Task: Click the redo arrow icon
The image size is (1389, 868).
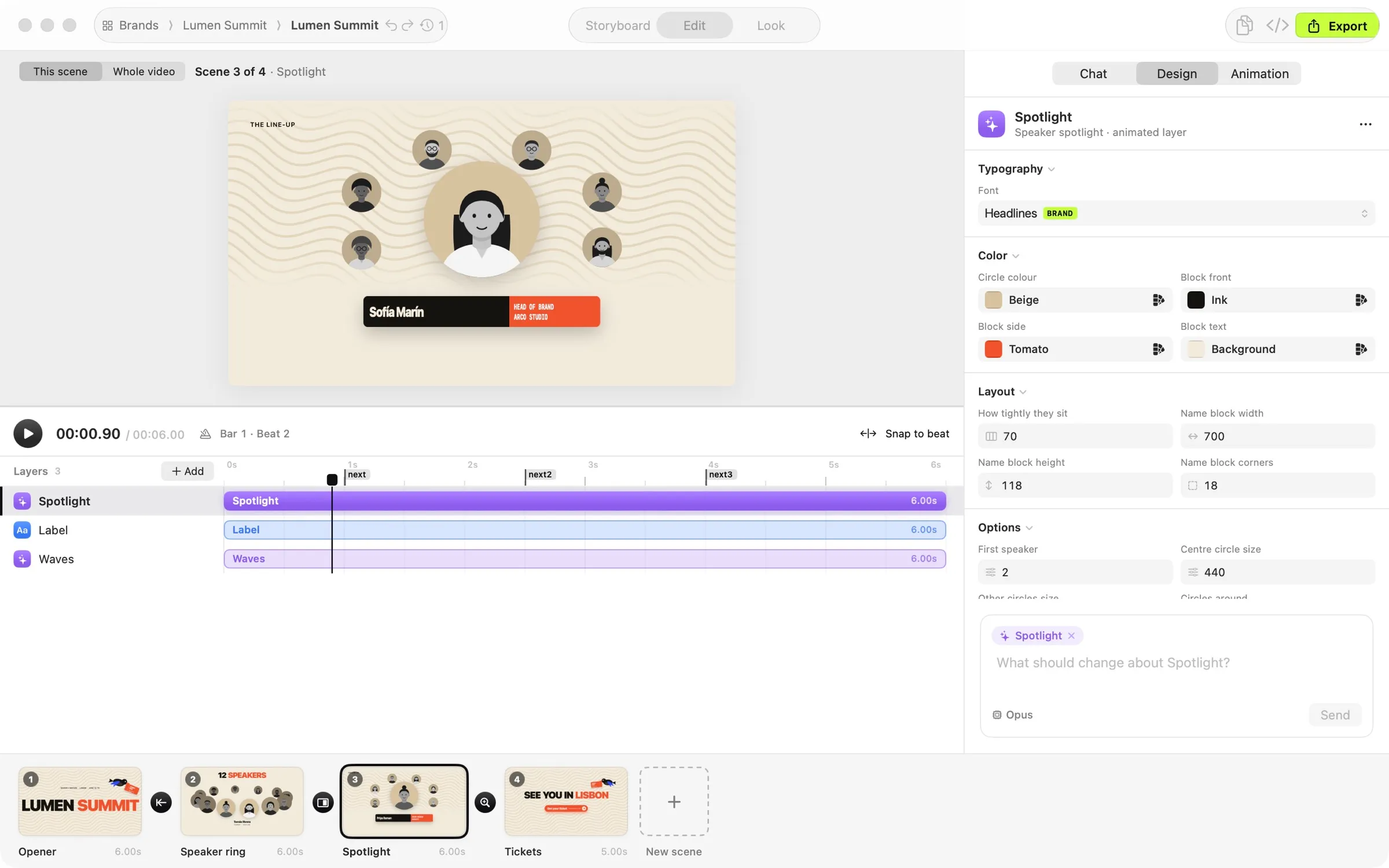Action: (x=407, y=25)
